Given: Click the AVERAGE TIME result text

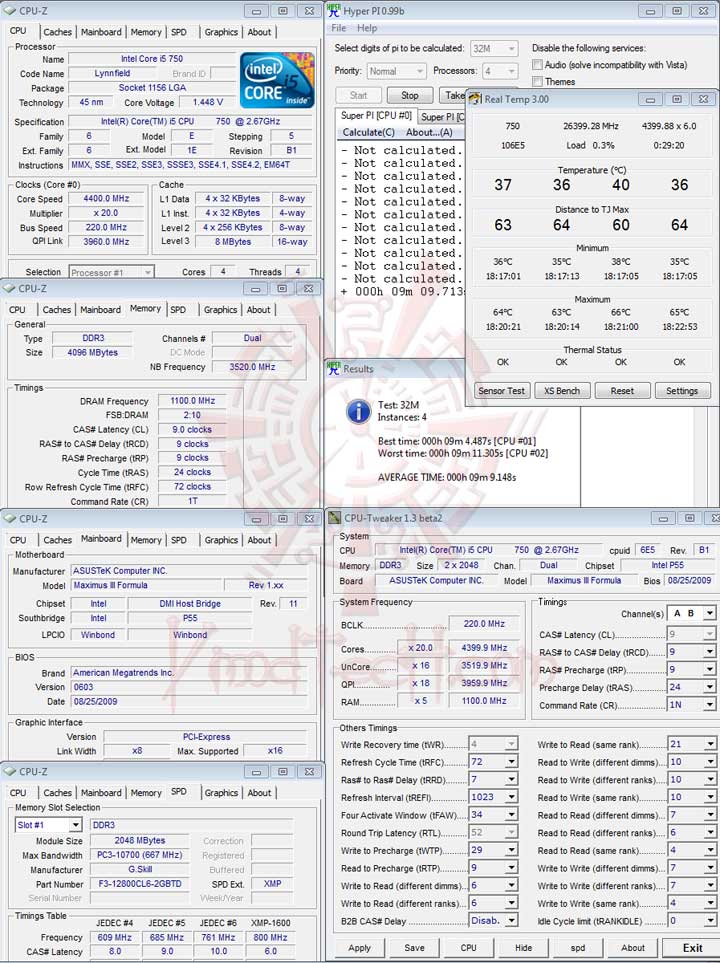Looking at the screenshot, I should click(x=447, y=477).
